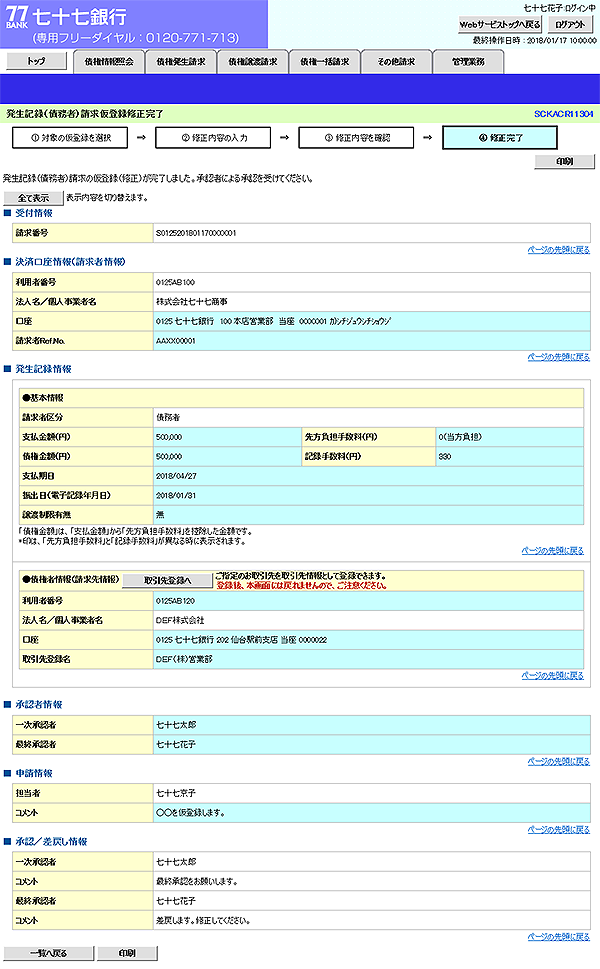Click the 取引先登録へ button
Image resolution: width=600 pixels, height=969 pixels.
tap(167, 580)
